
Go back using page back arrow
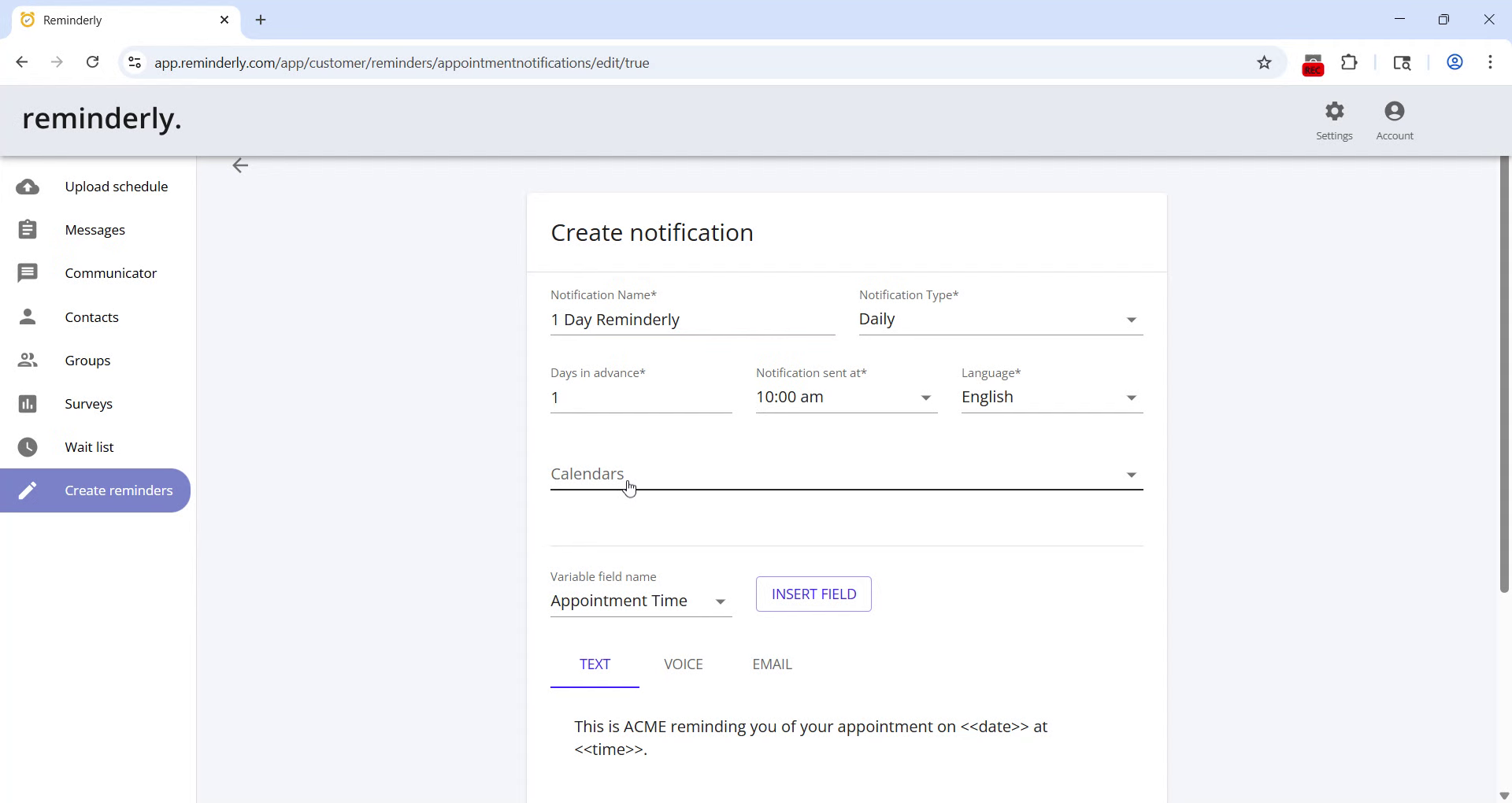(240, 165)
